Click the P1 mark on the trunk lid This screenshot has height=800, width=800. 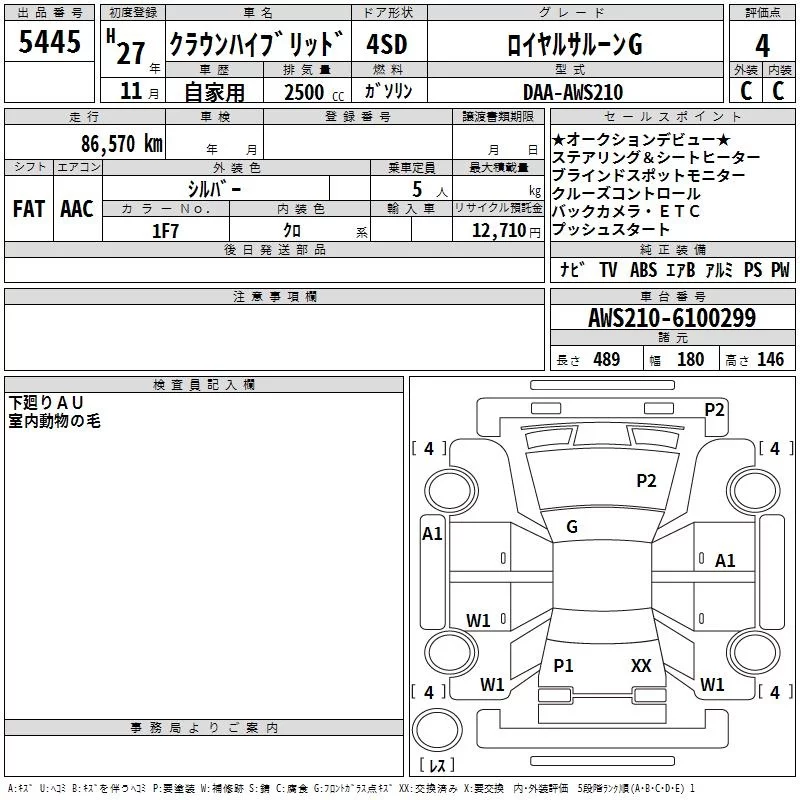pos(564,665)
